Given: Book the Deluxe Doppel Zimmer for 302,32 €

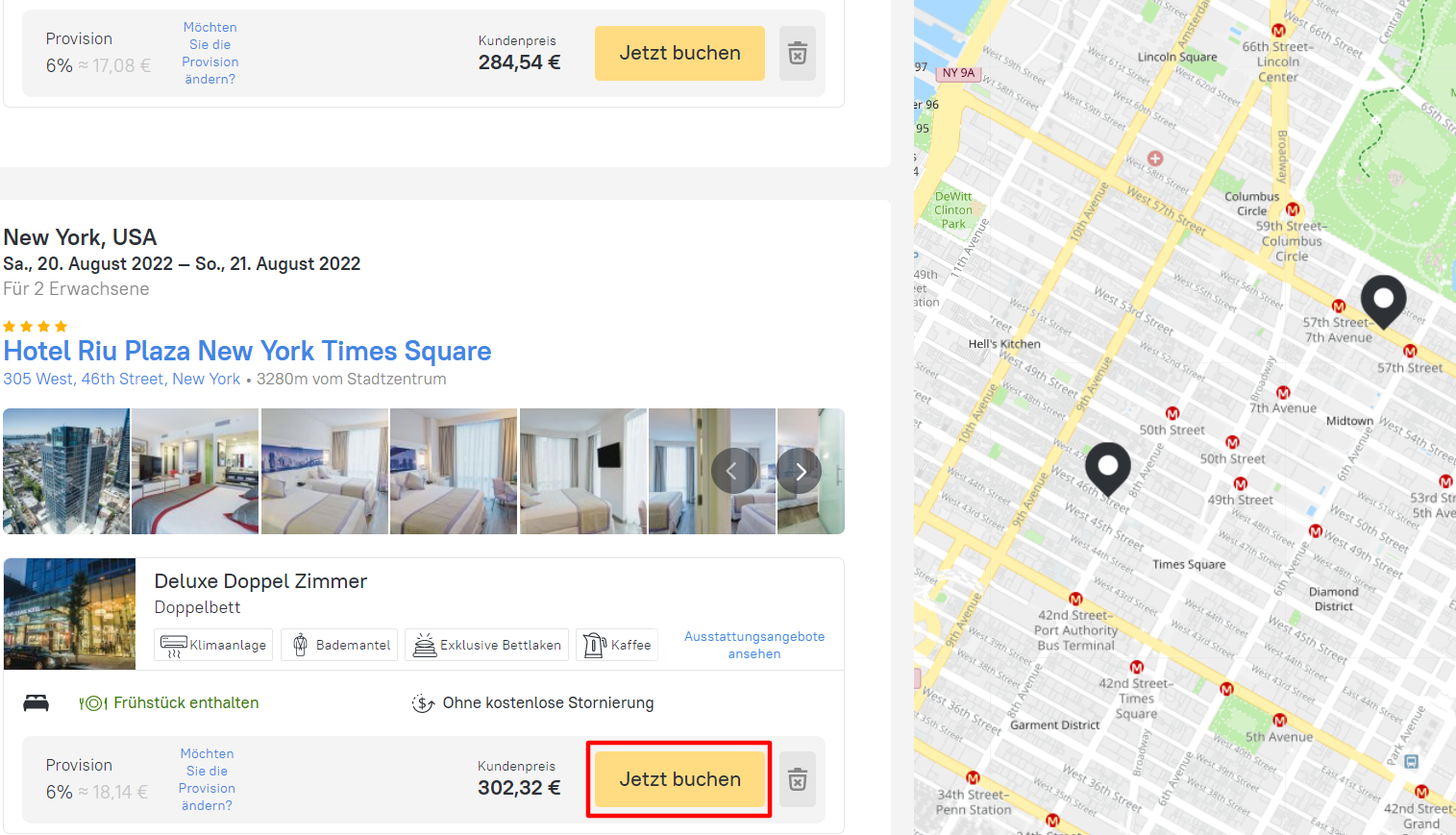Looking at the screenshot, I should point(679,779).
